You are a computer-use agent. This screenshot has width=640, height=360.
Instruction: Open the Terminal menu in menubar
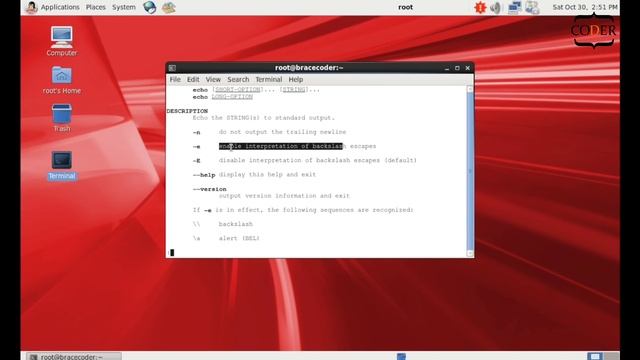[x=269, y=80]
